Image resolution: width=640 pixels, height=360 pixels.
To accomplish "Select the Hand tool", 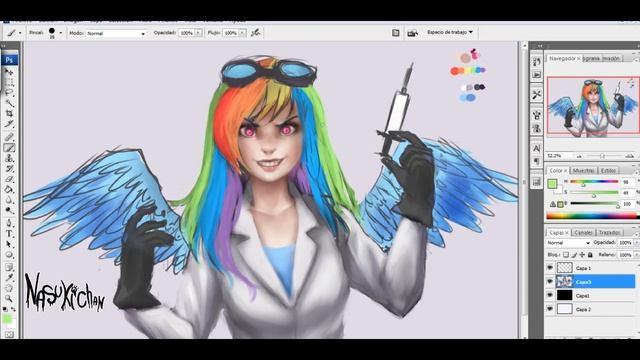I will 9,288.
